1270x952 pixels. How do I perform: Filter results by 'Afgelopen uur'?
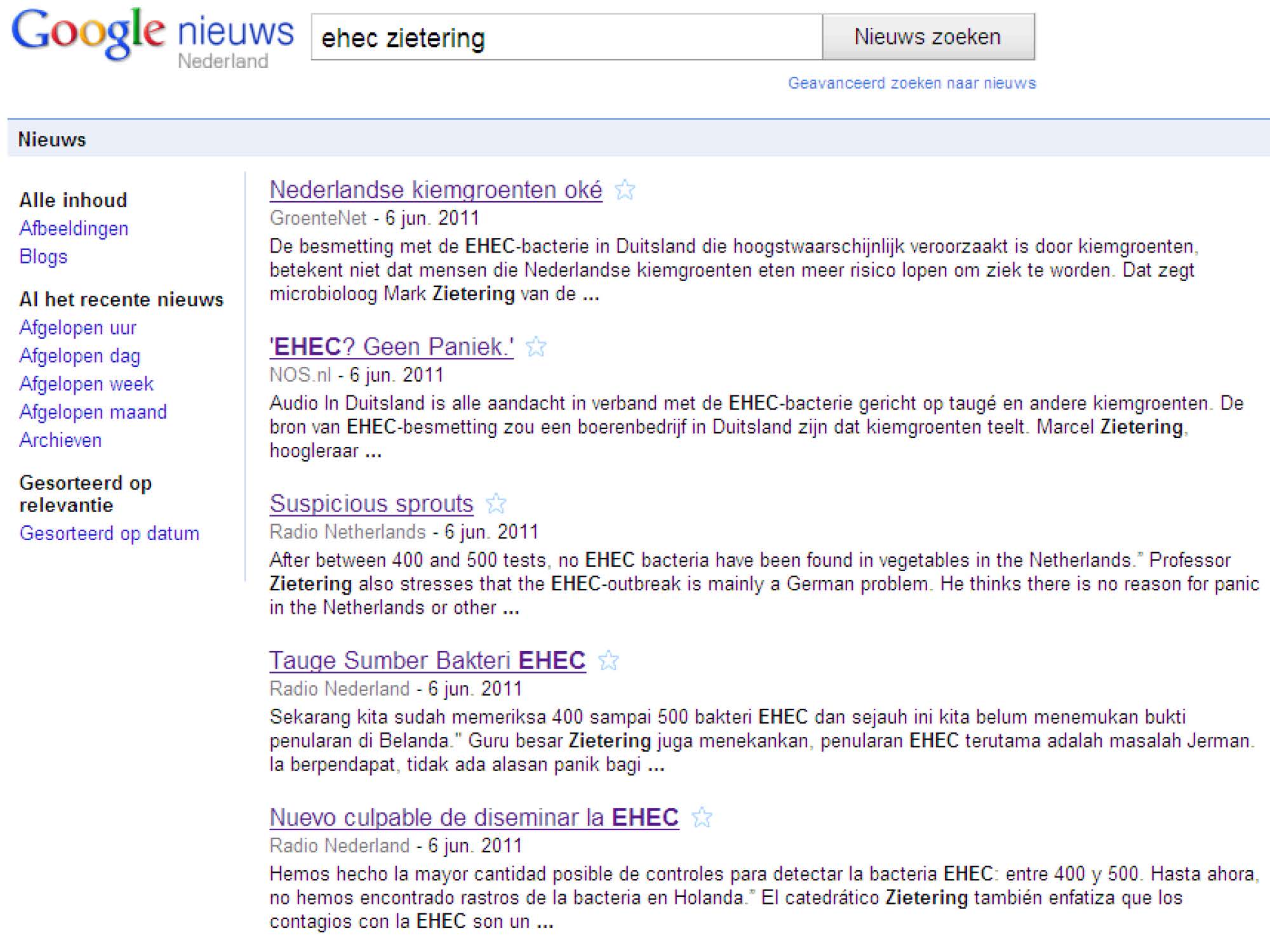[77, 327]
